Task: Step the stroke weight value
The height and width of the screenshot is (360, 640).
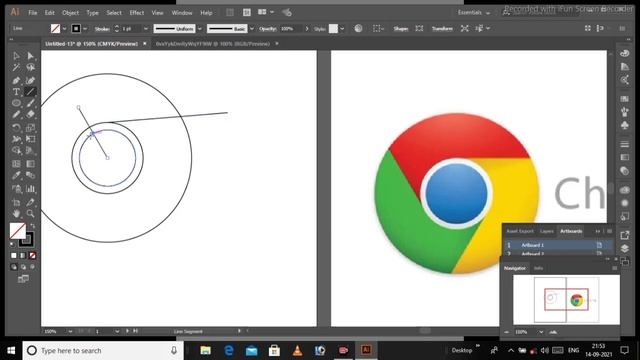Action: coord(117,29)
